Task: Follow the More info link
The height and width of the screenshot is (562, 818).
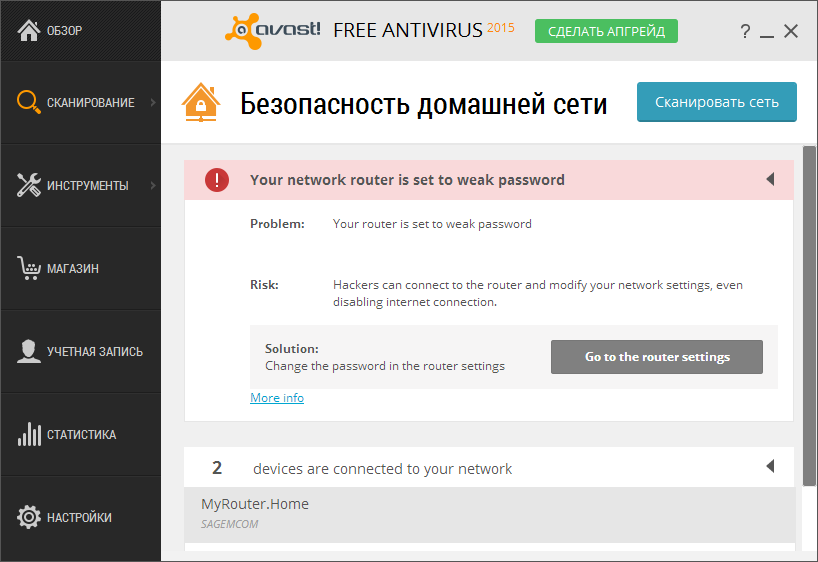Action: tap(277, 398)
